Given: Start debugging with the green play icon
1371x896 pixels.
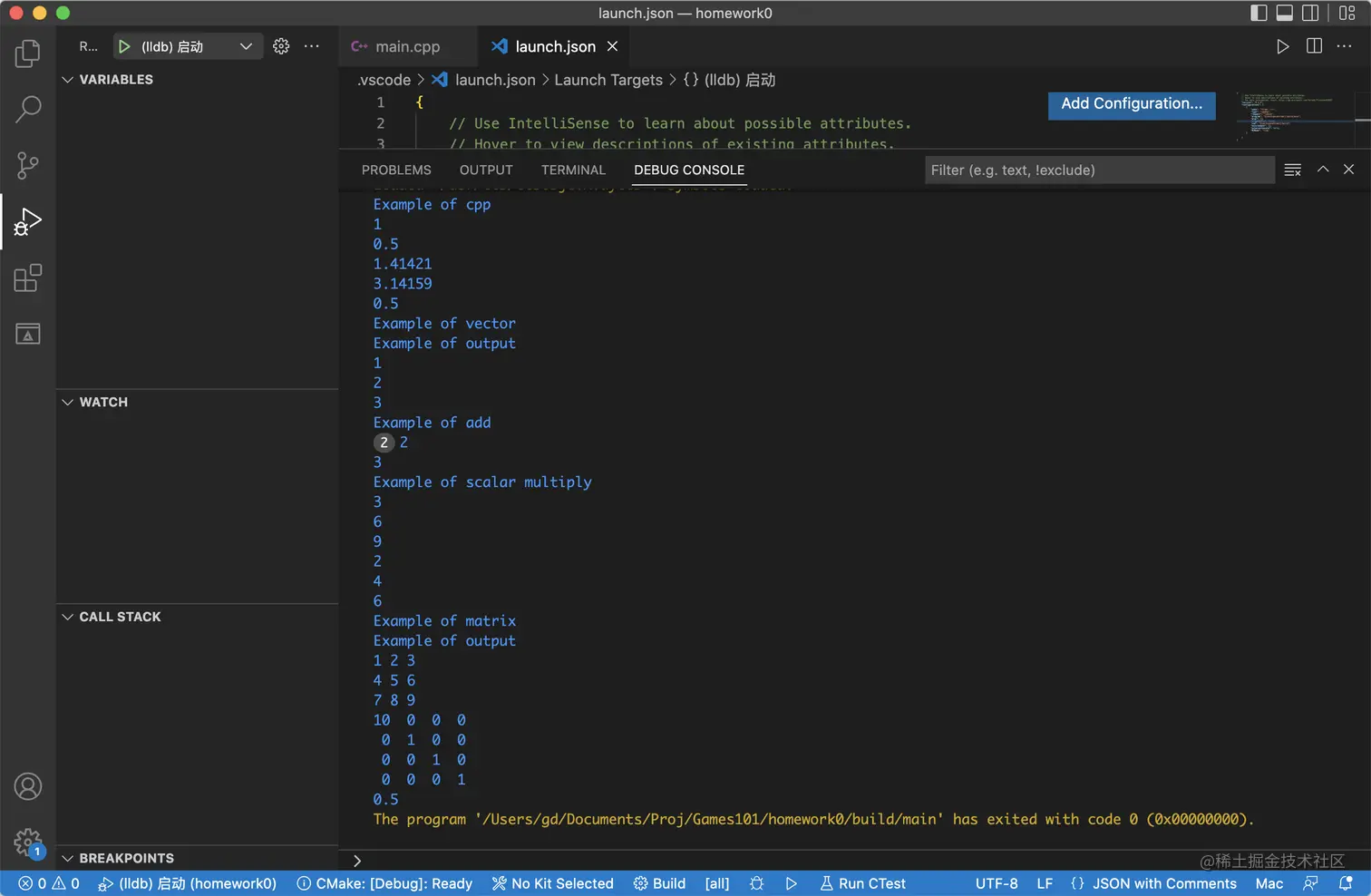Looking at the screenshot, I should pyautogui.click(x=124, y=46).
